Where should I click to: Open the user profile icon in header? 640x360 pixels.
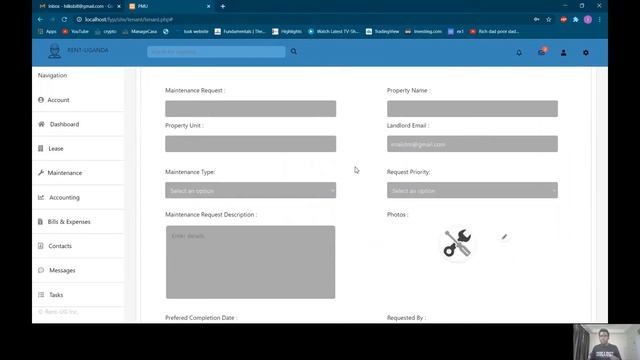pos(563,53)
